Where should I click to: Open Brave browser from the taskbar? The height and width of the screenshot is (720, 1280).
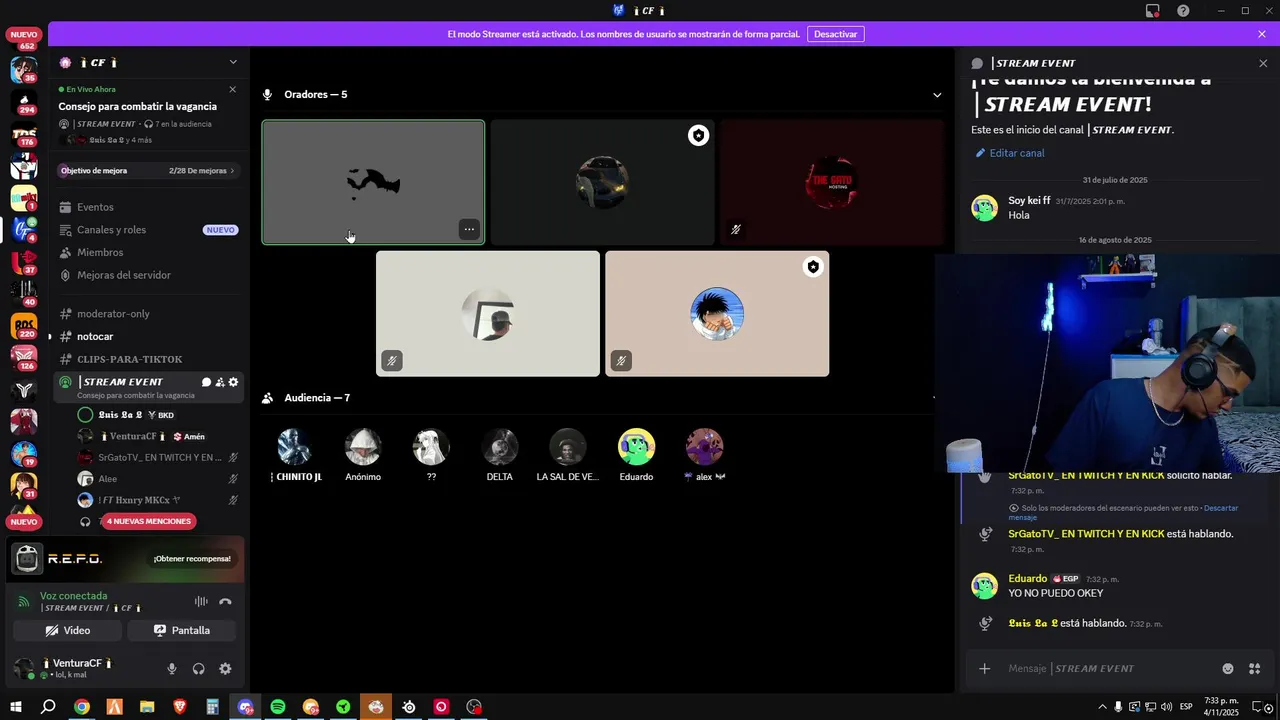pos(180,707)
